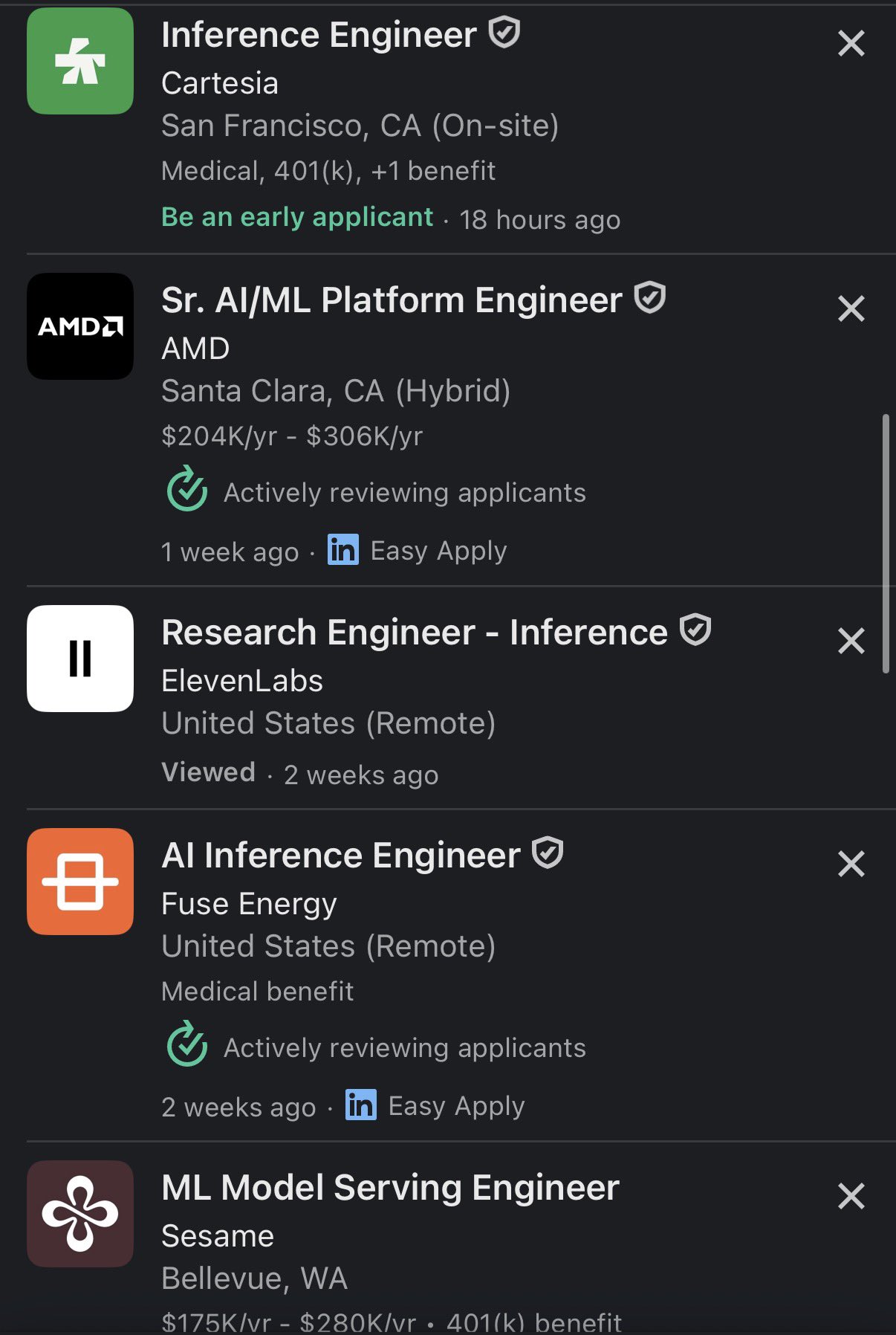Screen dimensions: 896x1335
Task: Open the AMD company logo
Action: [x=80, y=326]
